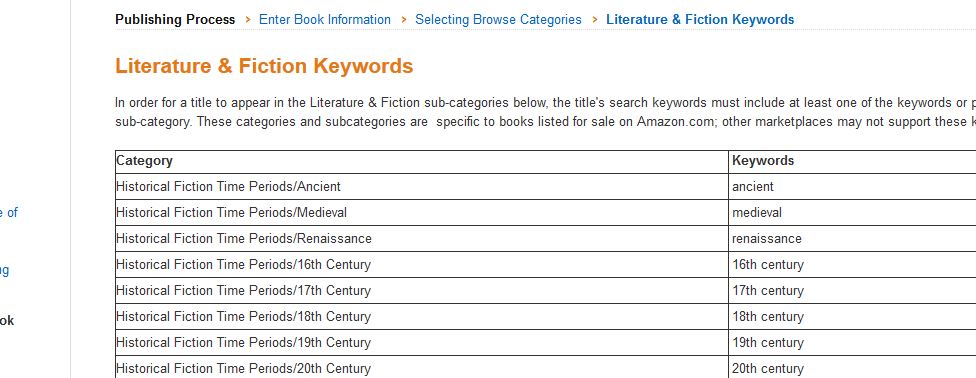The height and width of the screenshot is (378, 976).
Task: Click the Publishing Process breadcrumb label
Action: click(x=175, y=20)
